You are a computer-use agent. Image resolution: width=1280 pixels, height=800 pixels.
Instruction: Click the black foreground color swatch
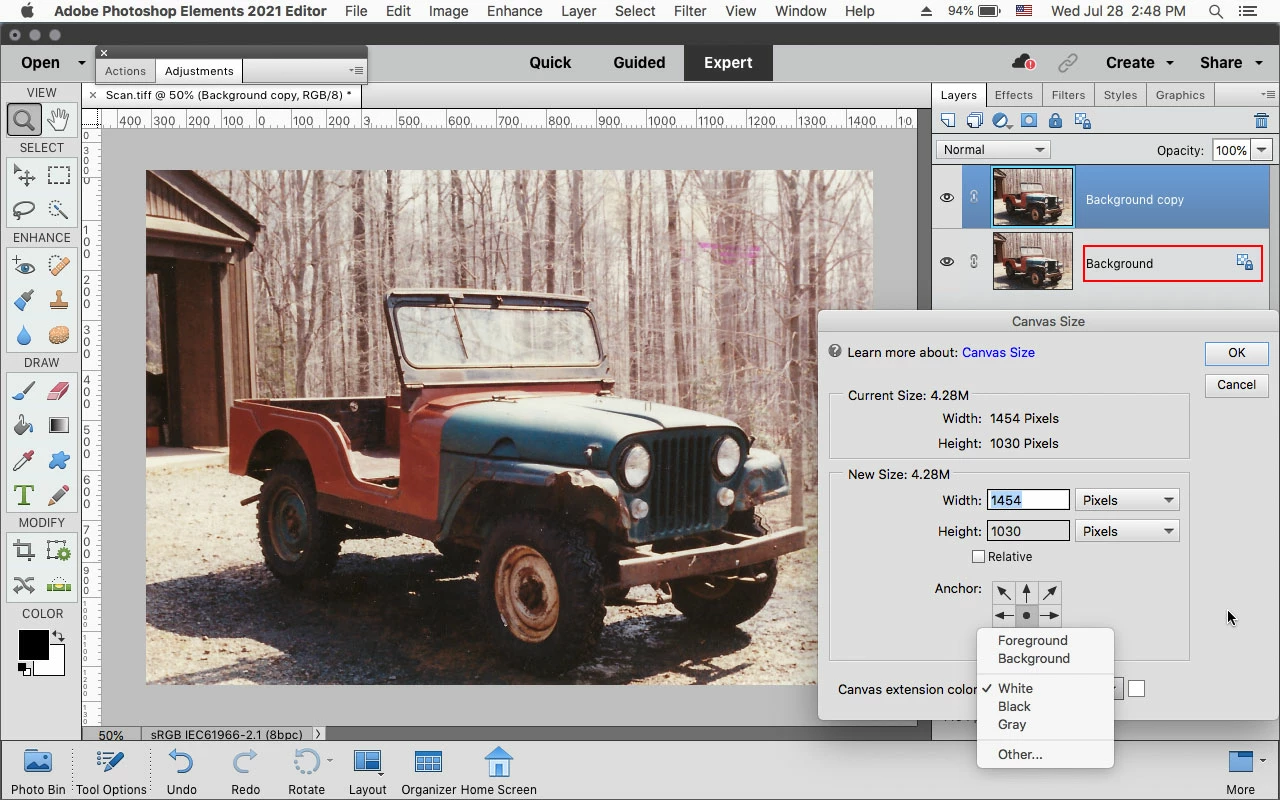32,645
